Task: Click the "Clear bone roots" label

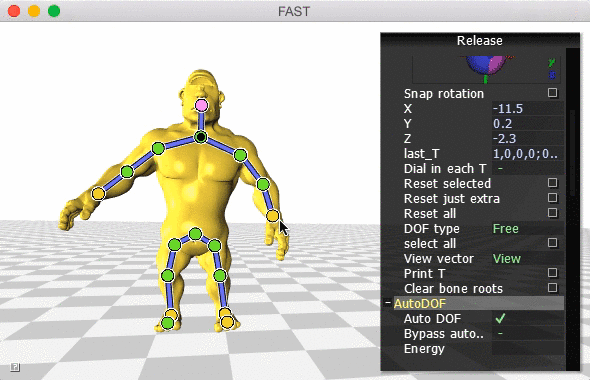Action: click(x=453, y=289)
